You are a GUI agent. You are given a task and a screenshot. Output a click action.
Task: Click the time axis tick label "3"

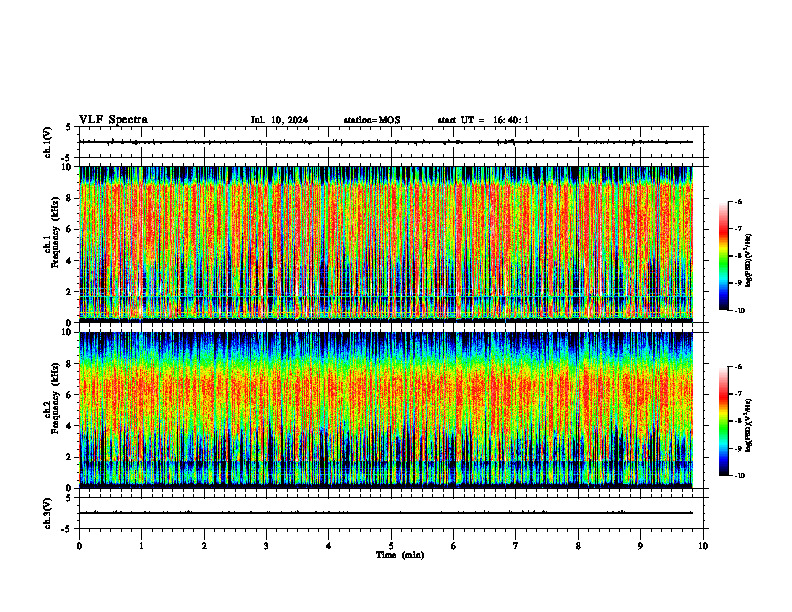click(266, 546)
